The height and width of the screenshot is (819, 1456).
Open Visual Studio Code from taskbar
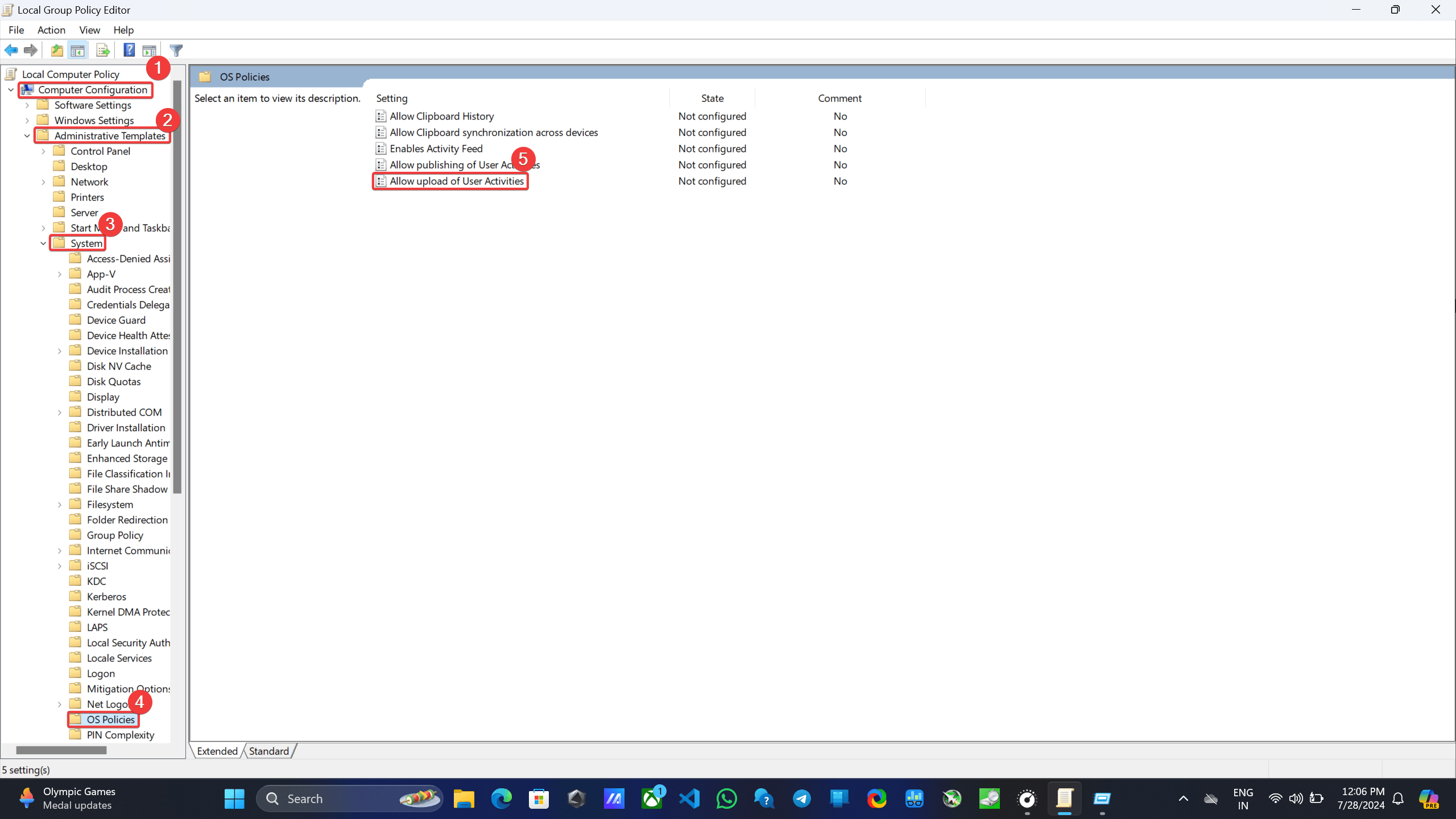pyautogui.click(x=689, y=799)
